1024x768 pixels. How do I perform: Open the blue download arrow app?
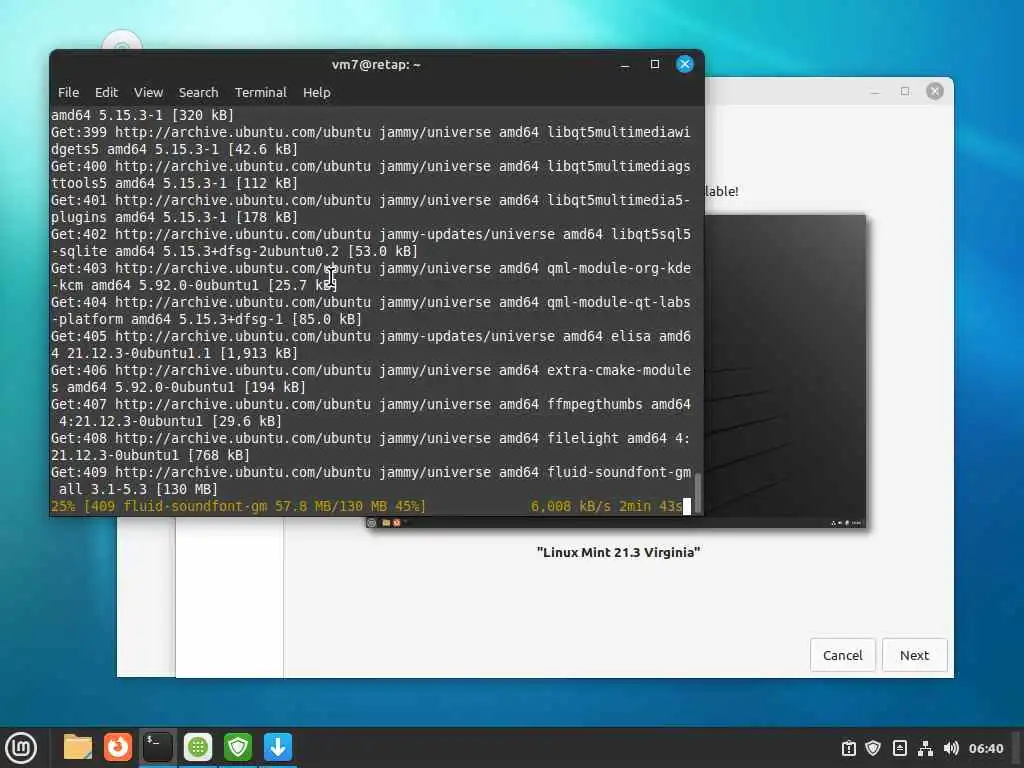(x=278, y=747)
